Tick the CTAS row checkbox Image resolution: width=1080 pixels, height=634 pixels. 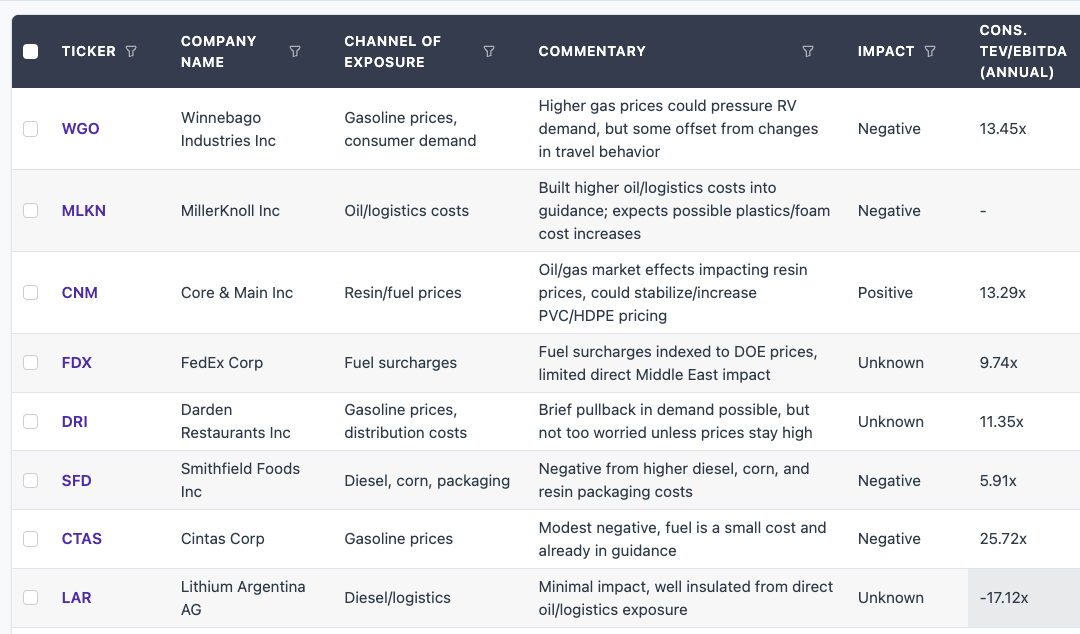[31, 539]
